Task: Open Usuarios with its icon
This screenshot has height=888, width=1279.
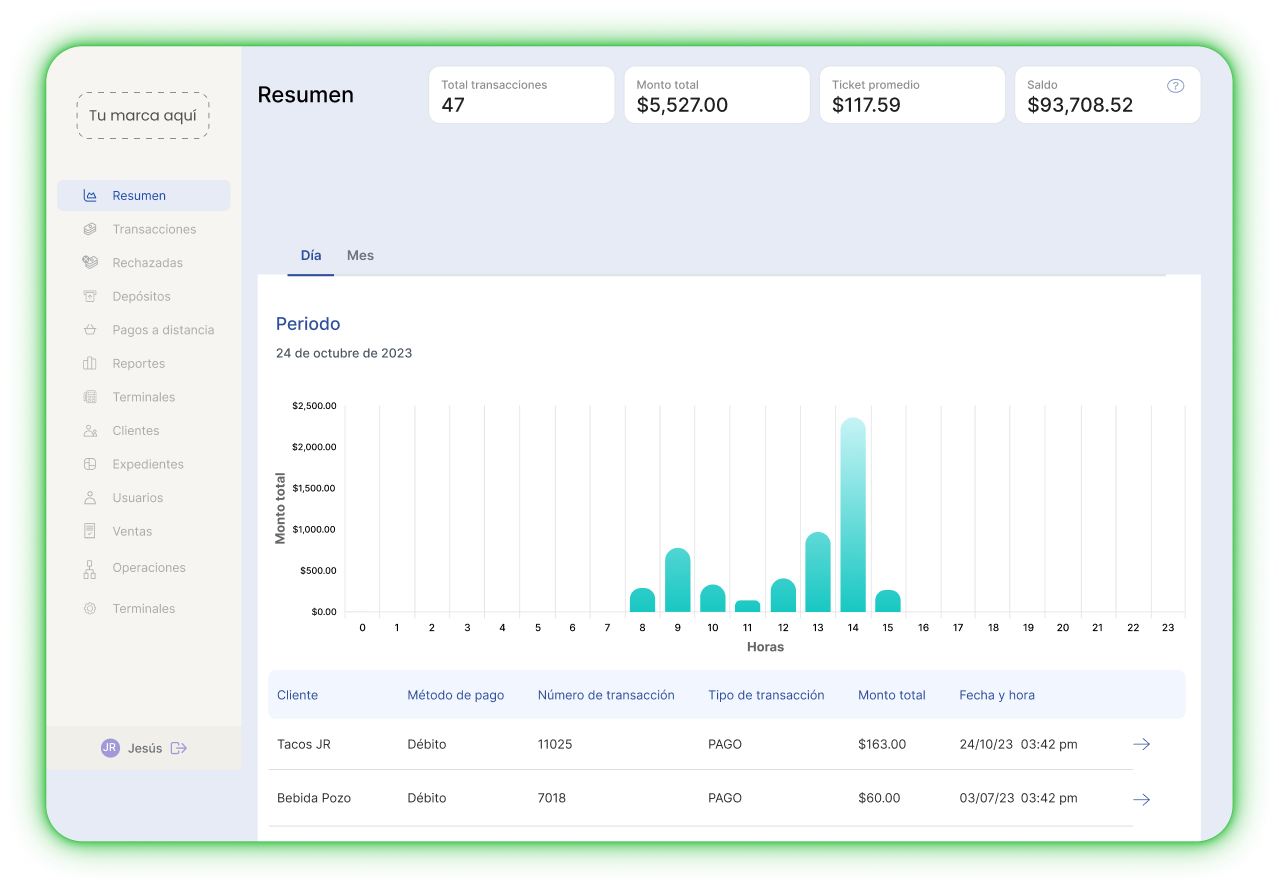Action: (91, 497)
